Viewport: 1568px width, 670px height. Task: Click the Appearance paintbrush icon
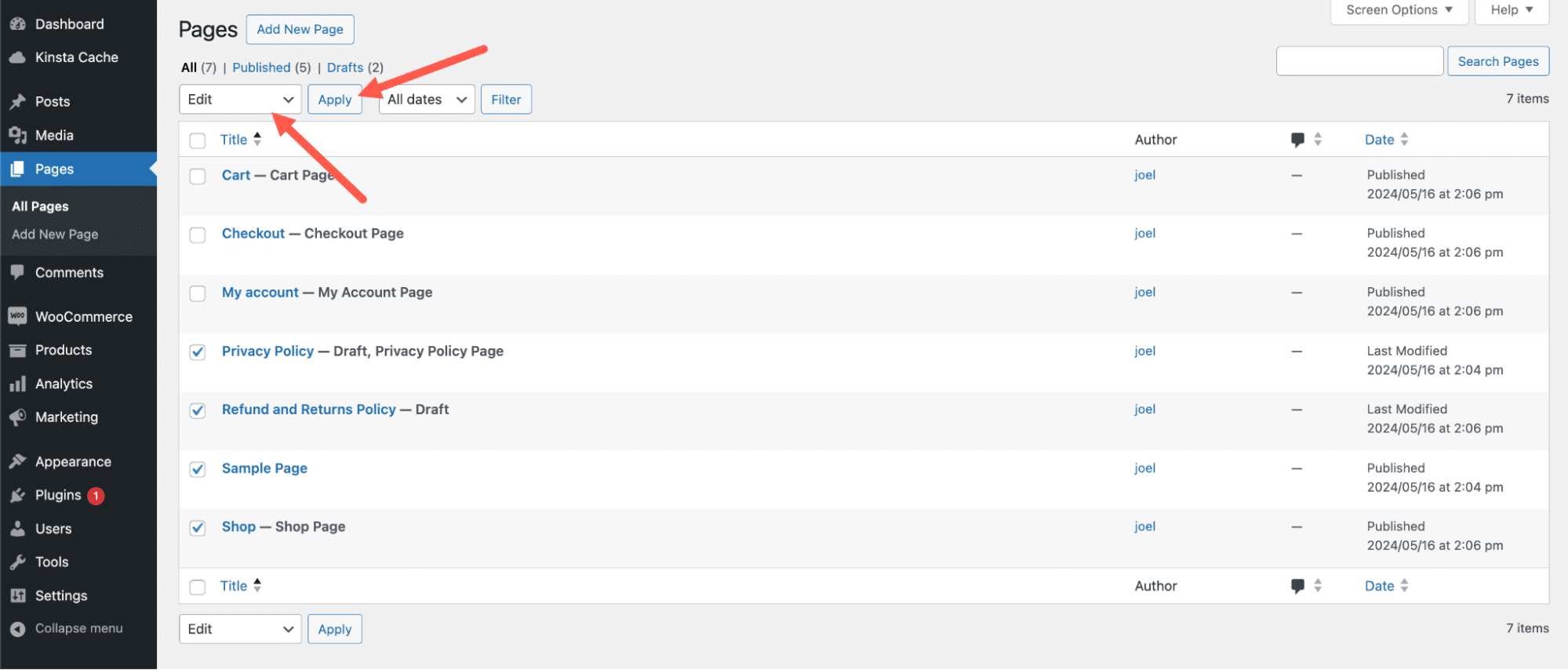[17, 461]
